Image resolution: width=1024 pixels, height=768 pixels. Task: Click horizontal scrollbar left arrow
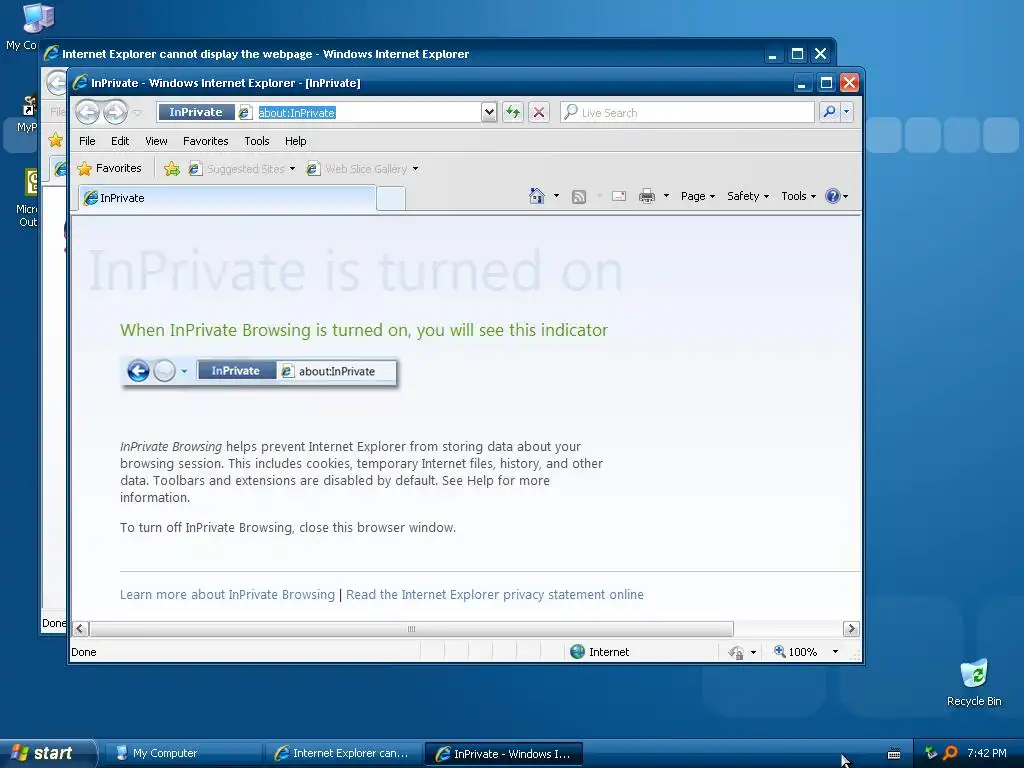pyautogui.click(x=80, y=629)
